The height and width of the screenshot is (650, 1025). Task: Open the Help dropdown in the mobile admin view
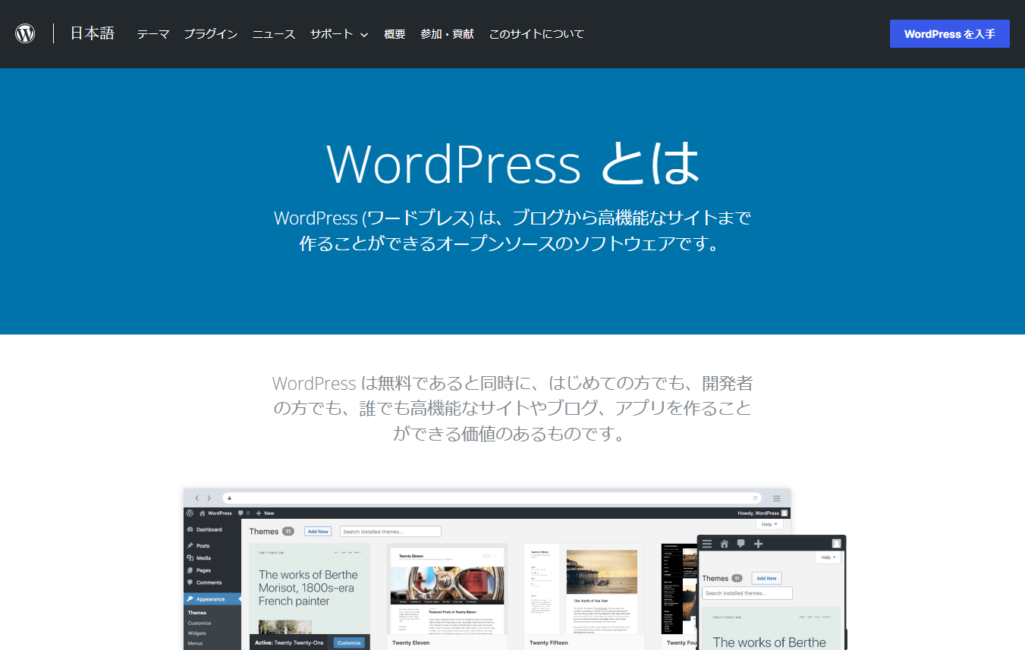tap(827, 557)
